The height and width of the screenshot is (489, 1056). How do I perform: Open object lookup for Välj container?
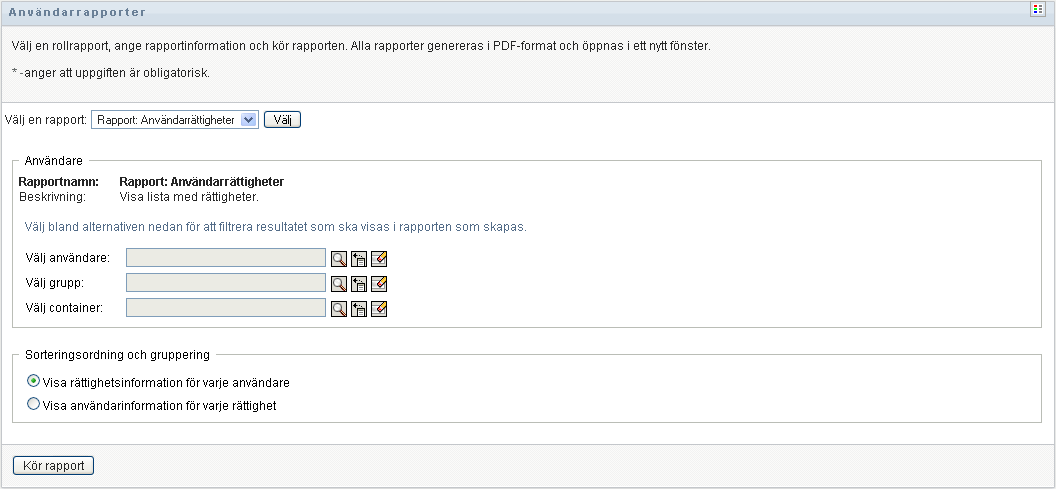pos(339,308)
